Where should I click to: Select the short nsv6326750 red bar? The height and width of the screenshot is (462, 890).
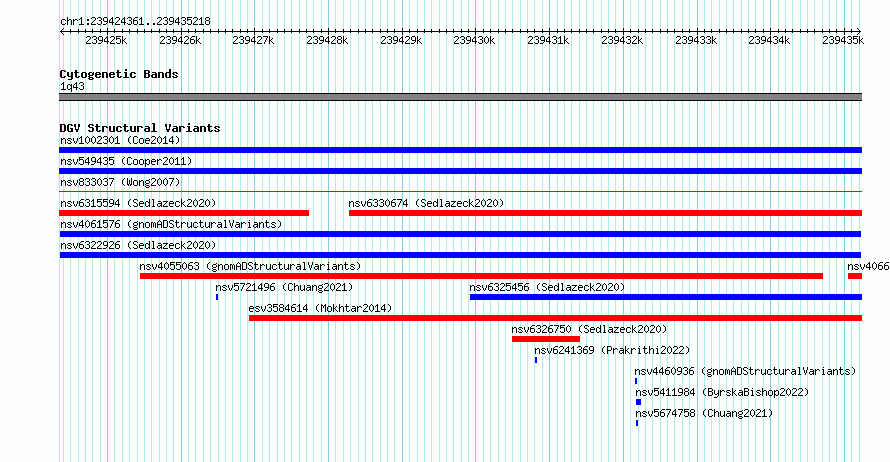(x=545, y=339)
